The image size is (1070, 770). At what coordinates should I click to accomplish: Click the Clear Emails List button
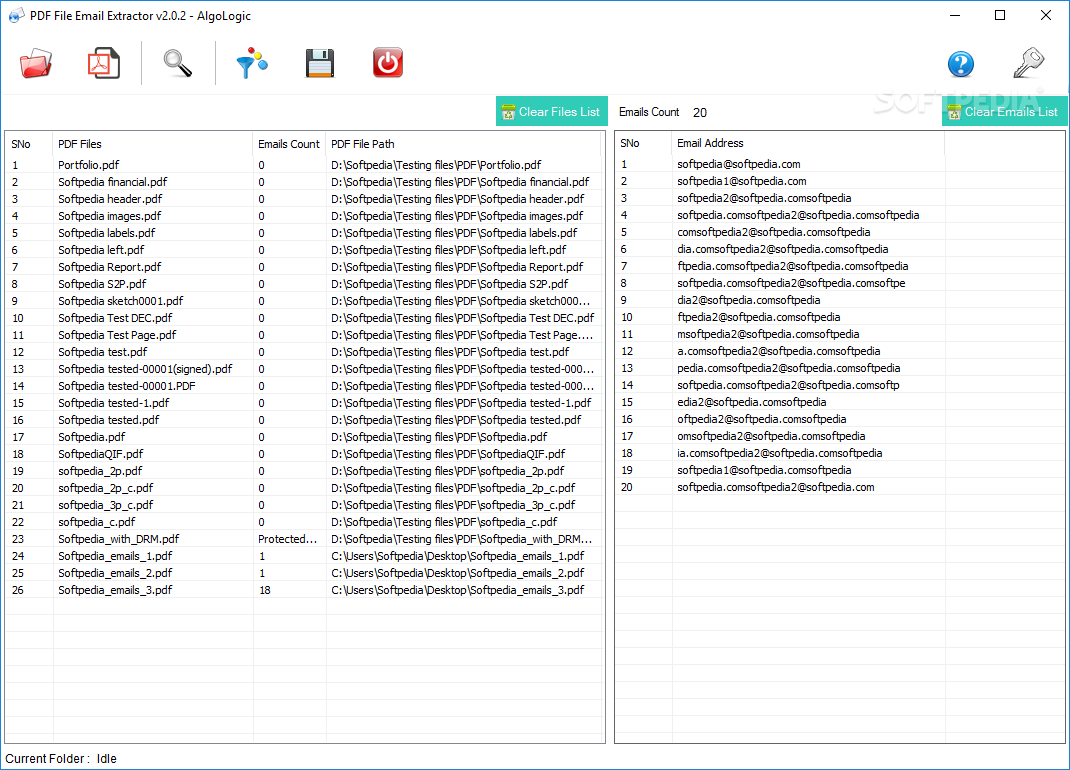coord(1004,112)
